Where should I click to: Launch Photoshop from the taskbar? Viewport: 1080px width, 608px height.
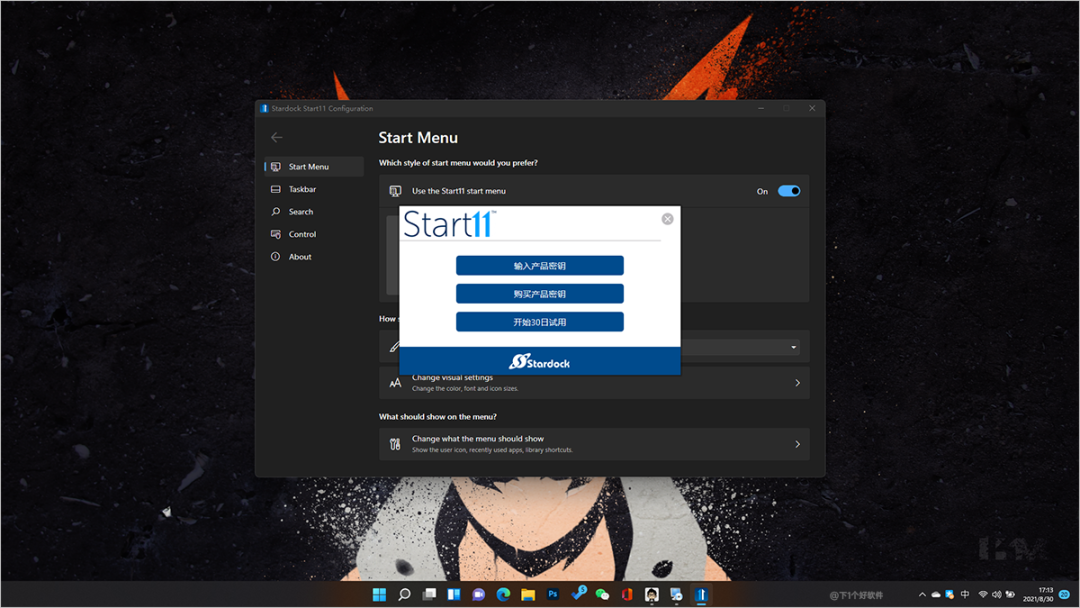(553, 595)
